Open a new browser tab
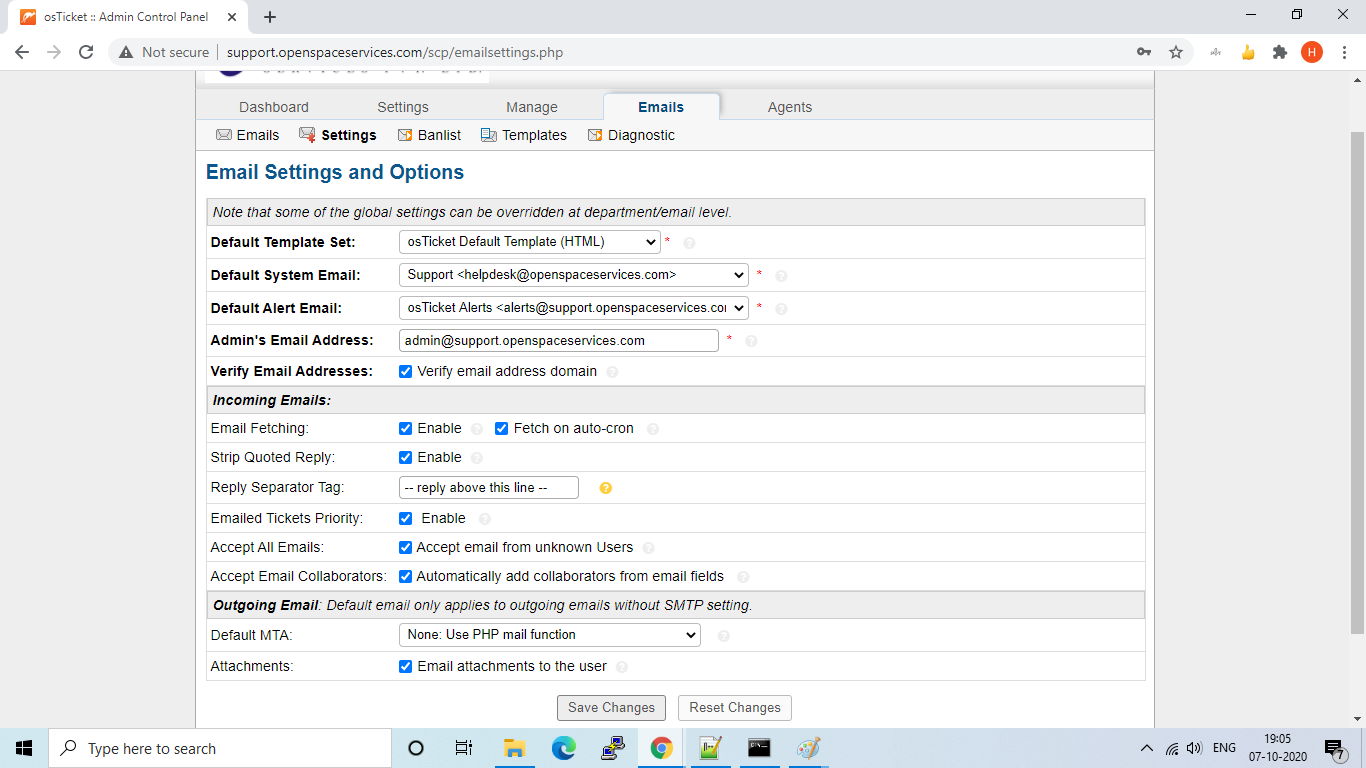Viewport: 1366px width, 768px height. click(270, 17)
